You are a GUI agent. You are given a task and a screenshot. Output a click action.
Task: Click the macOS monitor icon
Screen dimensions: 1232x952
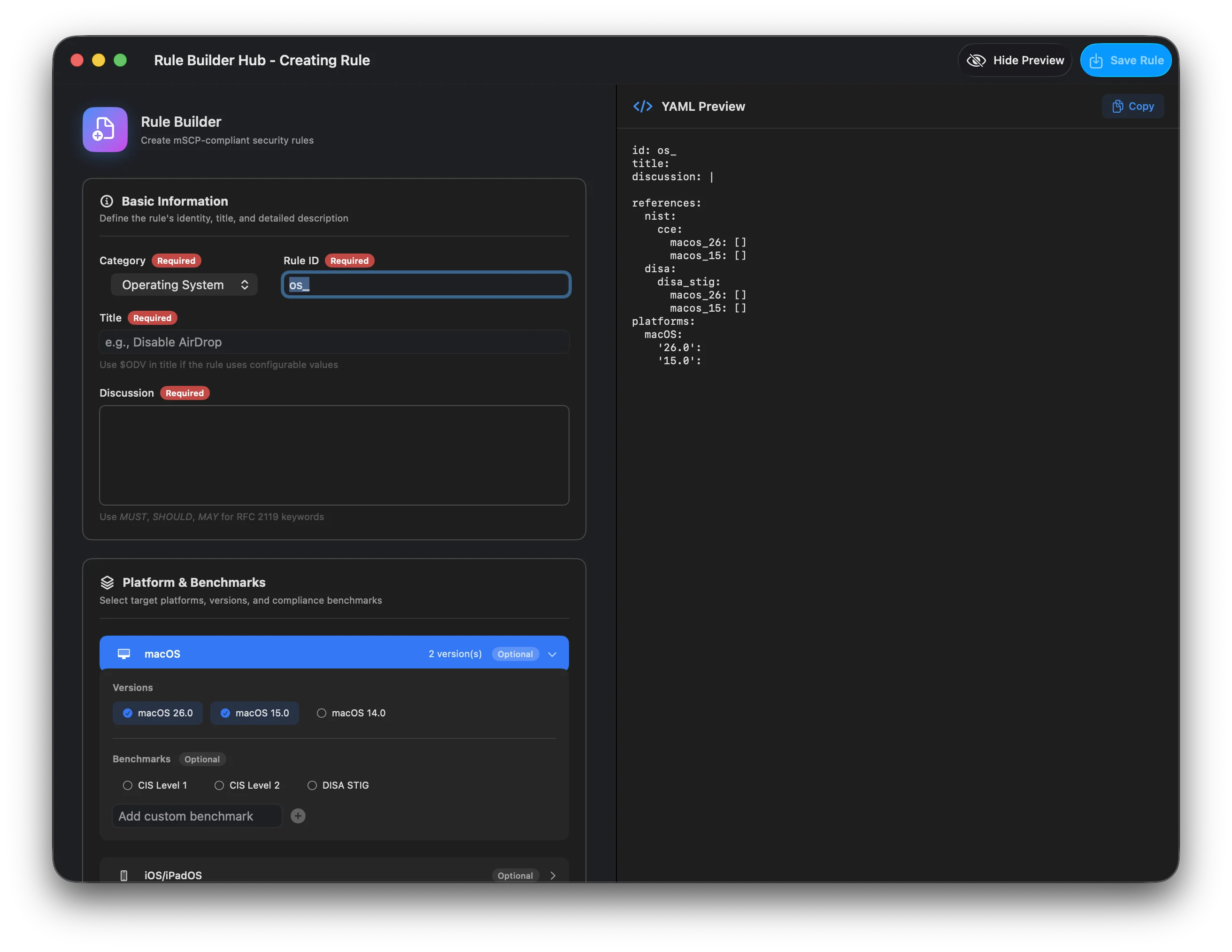coord(123,653)
